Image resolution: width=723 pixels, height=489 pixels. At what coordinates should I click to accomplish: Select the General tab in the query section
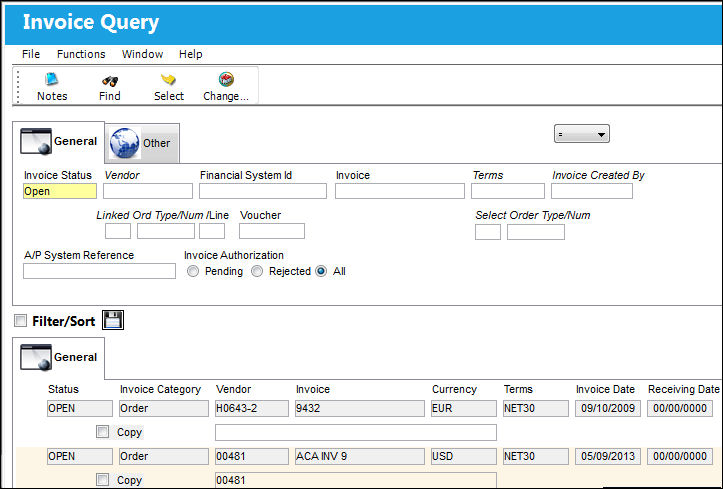pos(59,141)
